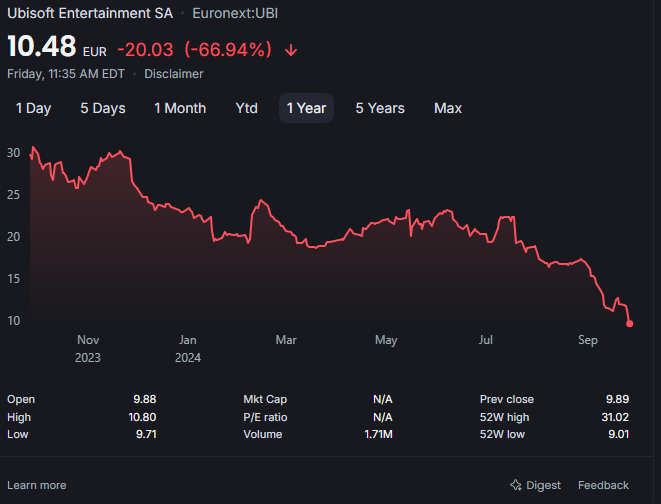Click the 1 Year range tab
Screen dimensions: 661x504
click(x=306, y=108)
